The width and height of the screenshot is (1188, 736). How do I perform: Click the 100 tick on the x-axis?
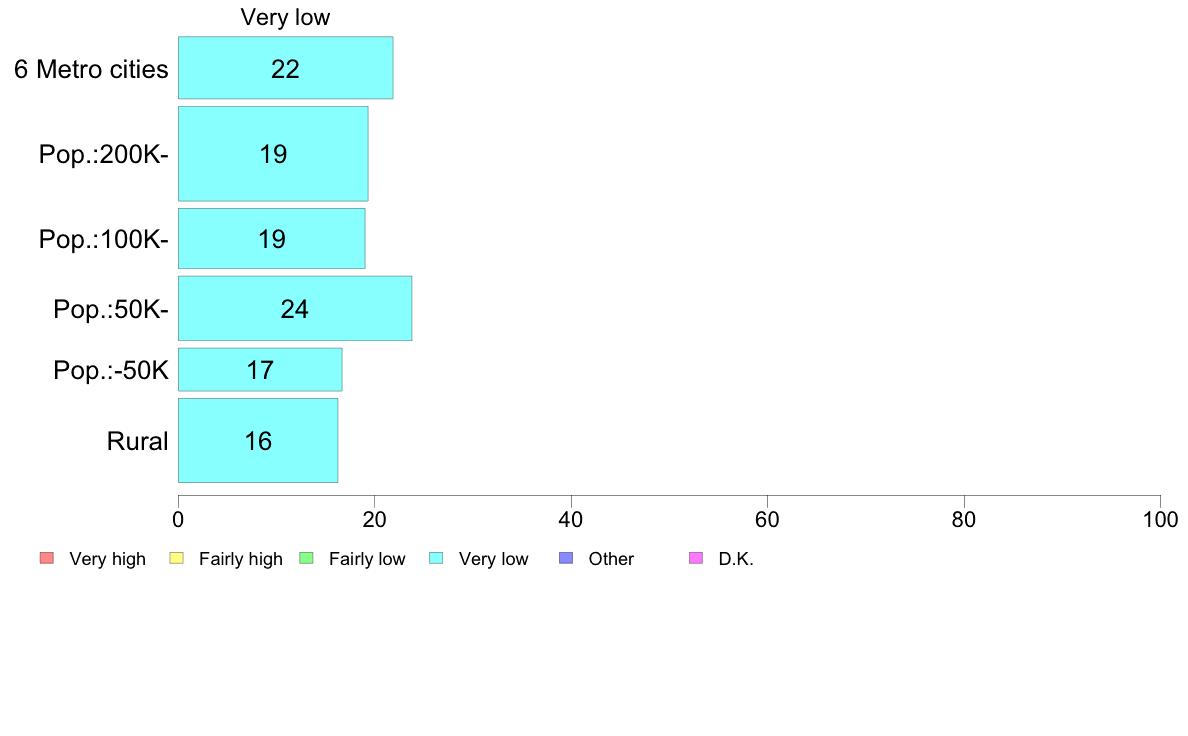pos(1161,519)
